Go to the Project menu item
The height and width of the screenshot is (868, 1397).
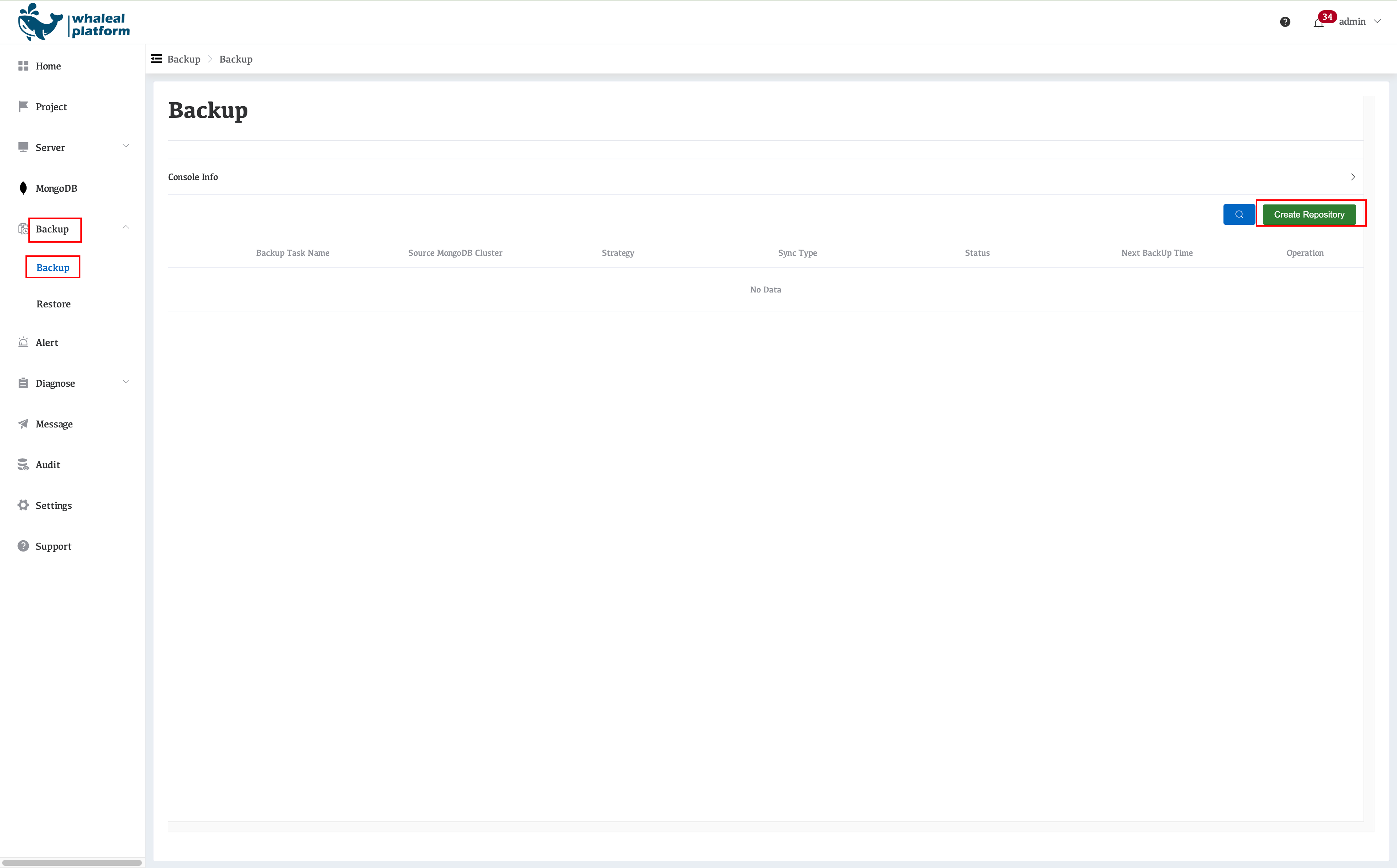coord(51,107)
